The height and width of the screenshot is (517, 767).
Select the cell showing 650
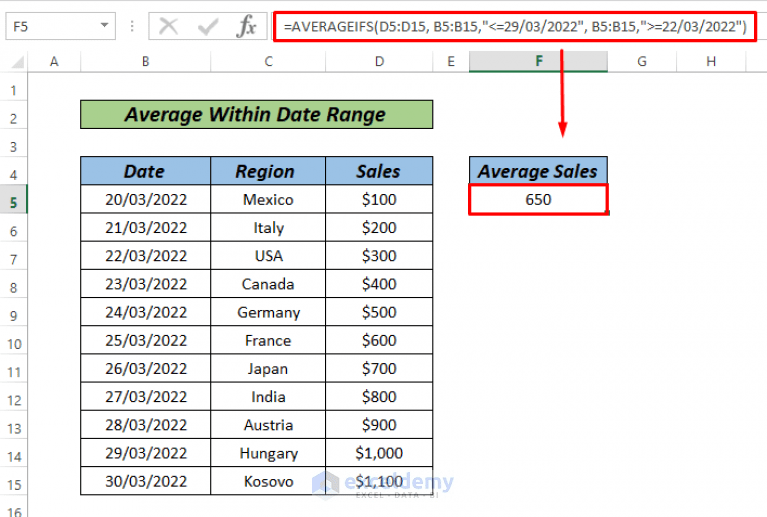click(x=538, y=200)
